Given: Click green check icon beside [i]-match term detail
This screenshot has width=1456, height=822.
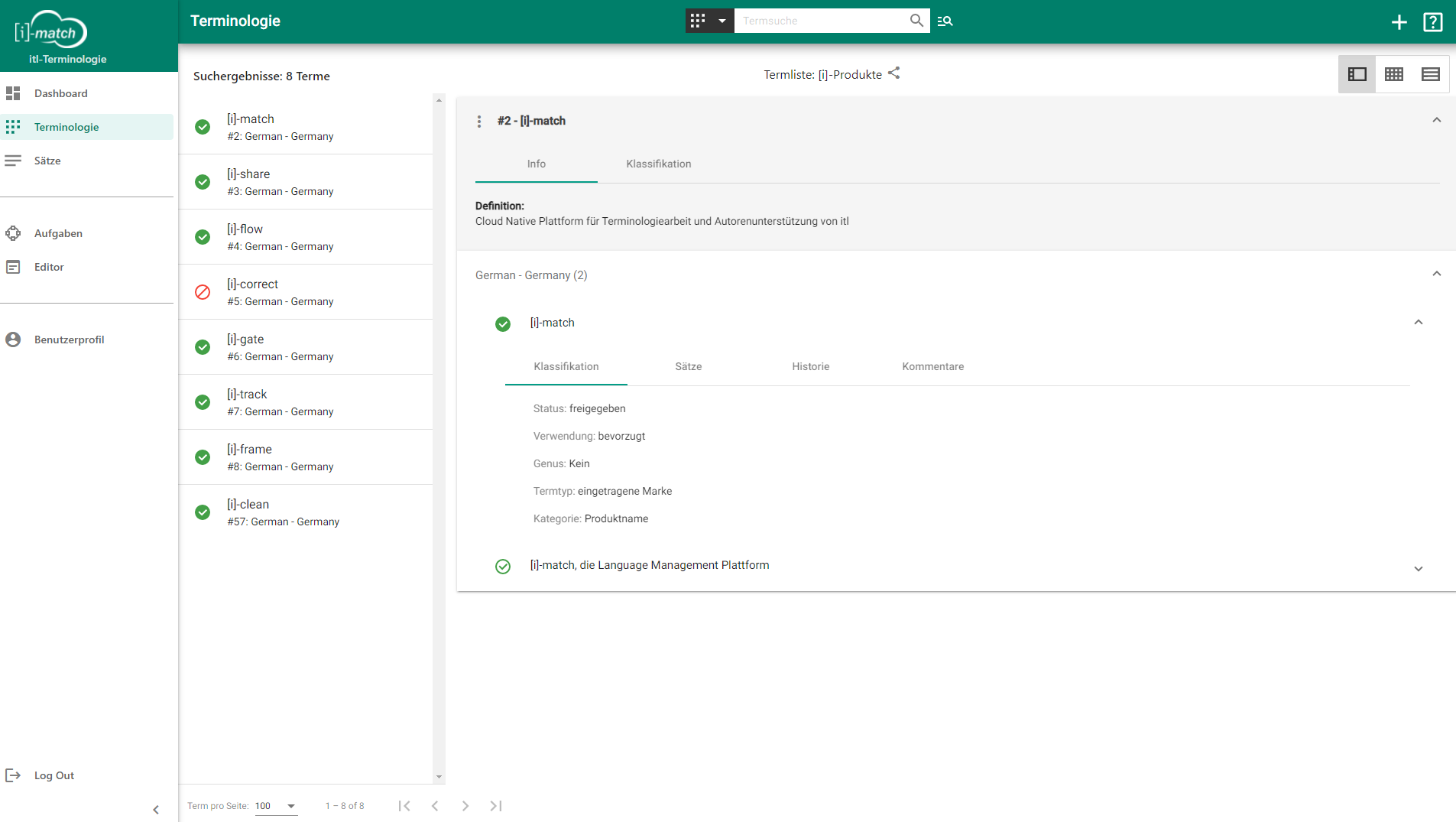Looking at the screenshot, I should tap(503, 324).
